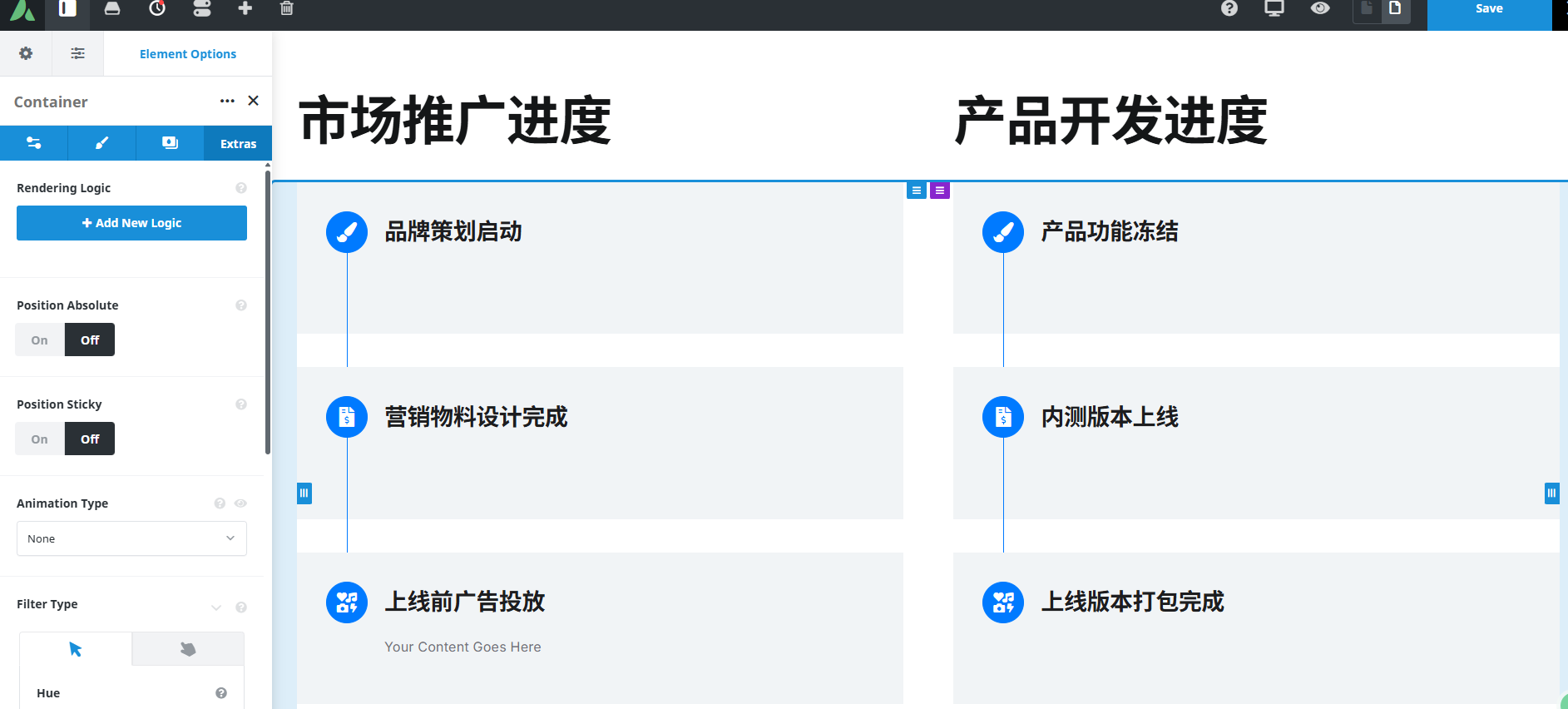Select the Extras tab

[x=238, y=144]
